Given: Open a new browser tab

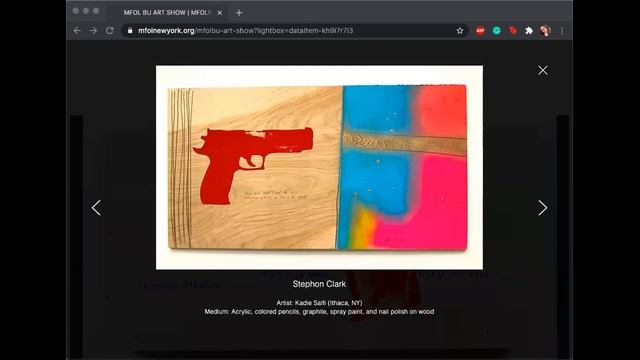Looking at the screenshot, I should pyautogui.click(x=239, y=13).
